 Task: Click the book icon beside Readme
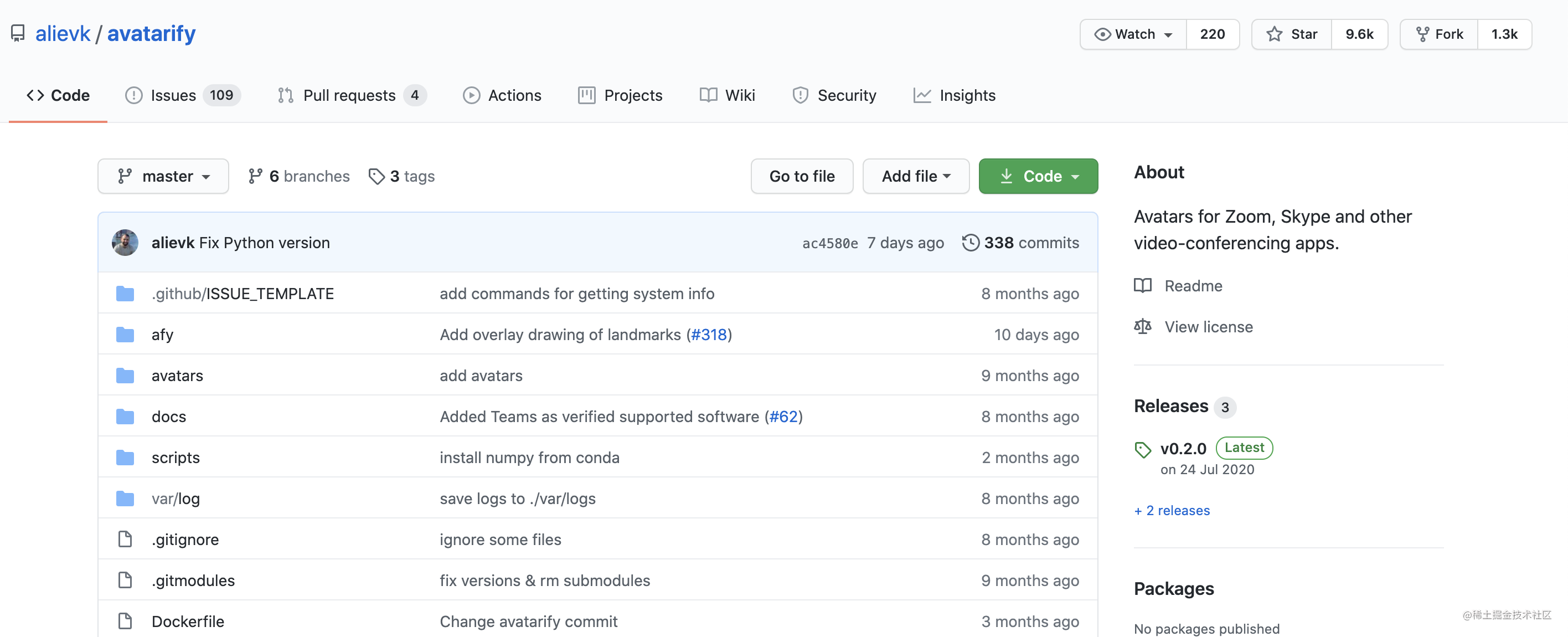[x=1143, y=286]
